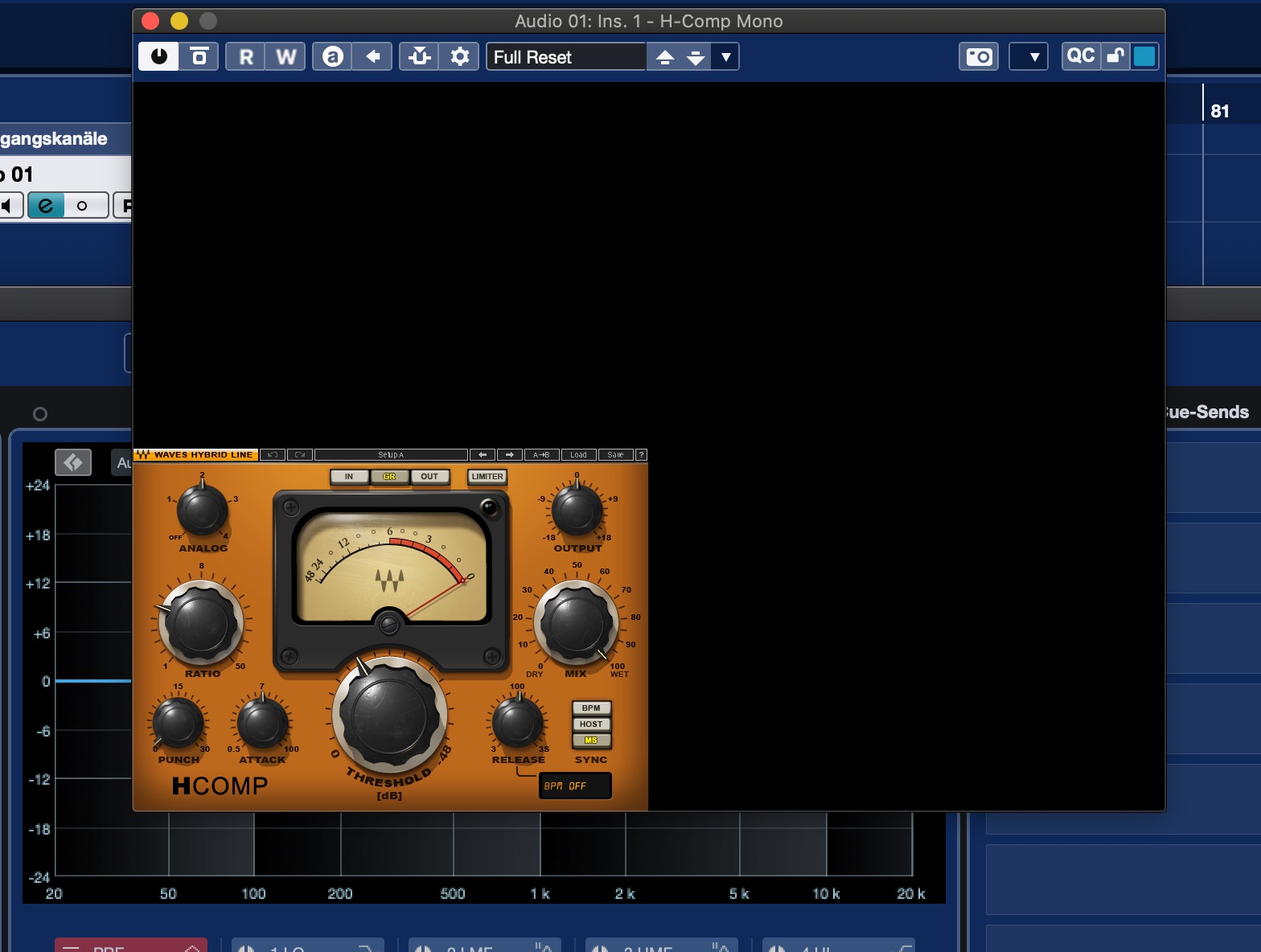1261x952 pixels.
Task: Enable the LIMITER button
Action: pyautogui.click(x=487, y=477)
